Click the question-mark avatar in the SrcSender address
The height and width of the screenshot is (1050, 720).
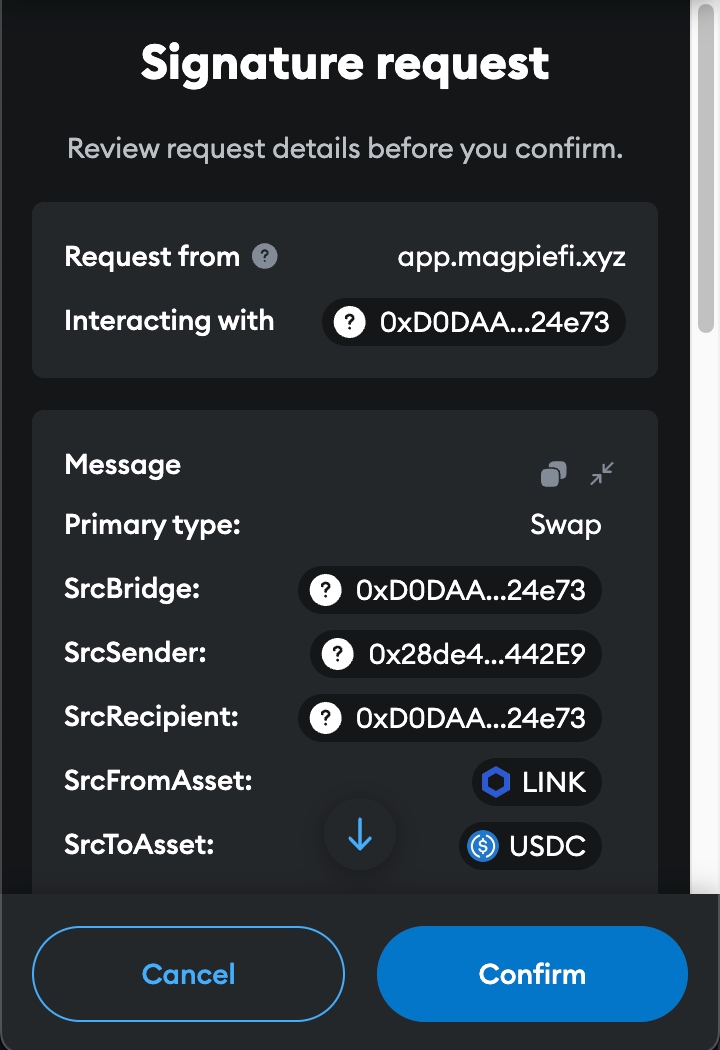click(338, 654)
